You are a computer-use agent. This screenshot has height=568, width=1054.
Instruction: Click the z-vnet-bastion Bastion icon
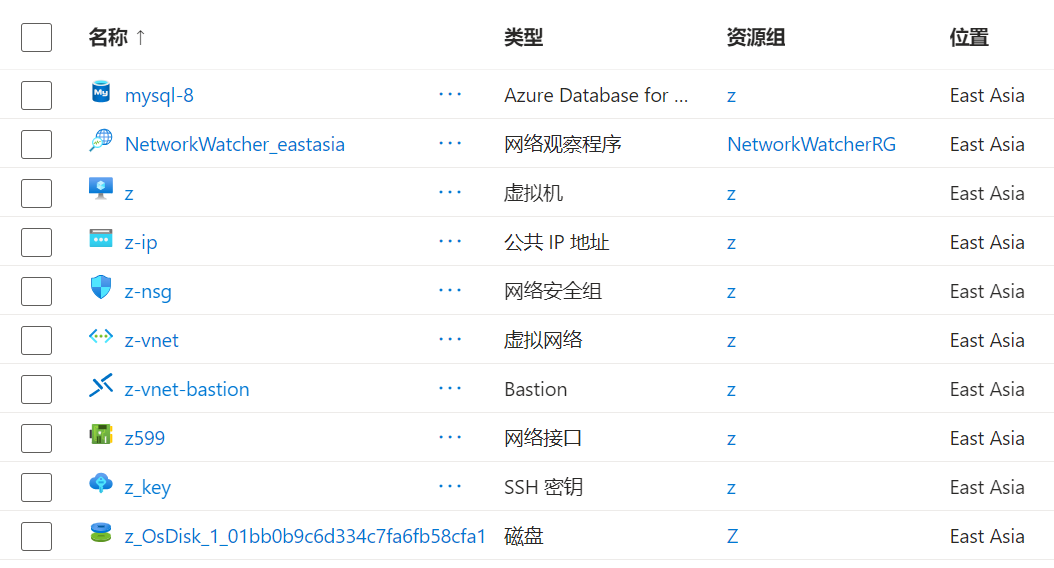101,386
